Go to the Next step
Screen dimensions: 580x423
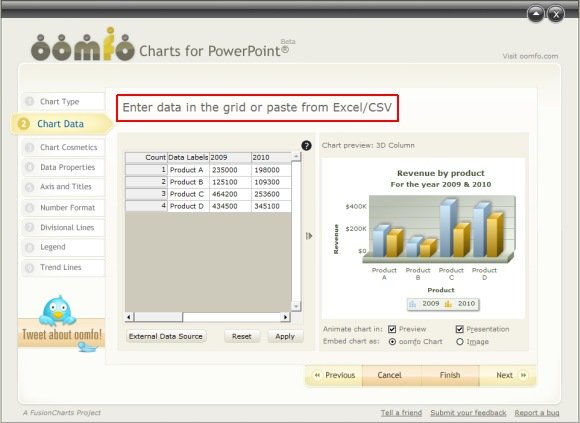(x=508, y=375)
